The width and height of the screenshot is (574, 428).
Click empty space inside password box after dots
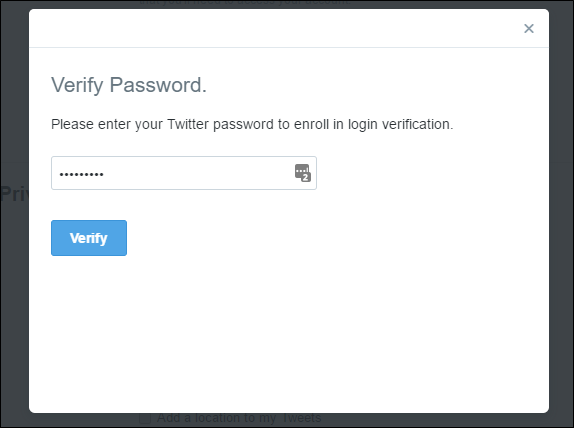(x=198, y=173)
